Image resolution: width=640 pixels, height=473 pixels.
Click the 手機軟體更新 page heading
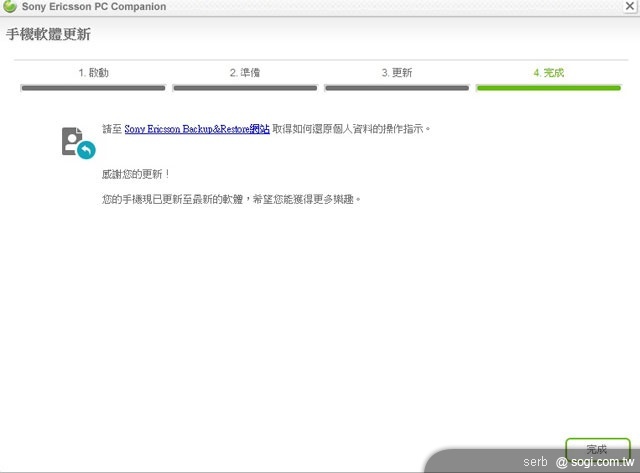click(x=49, y=35)
